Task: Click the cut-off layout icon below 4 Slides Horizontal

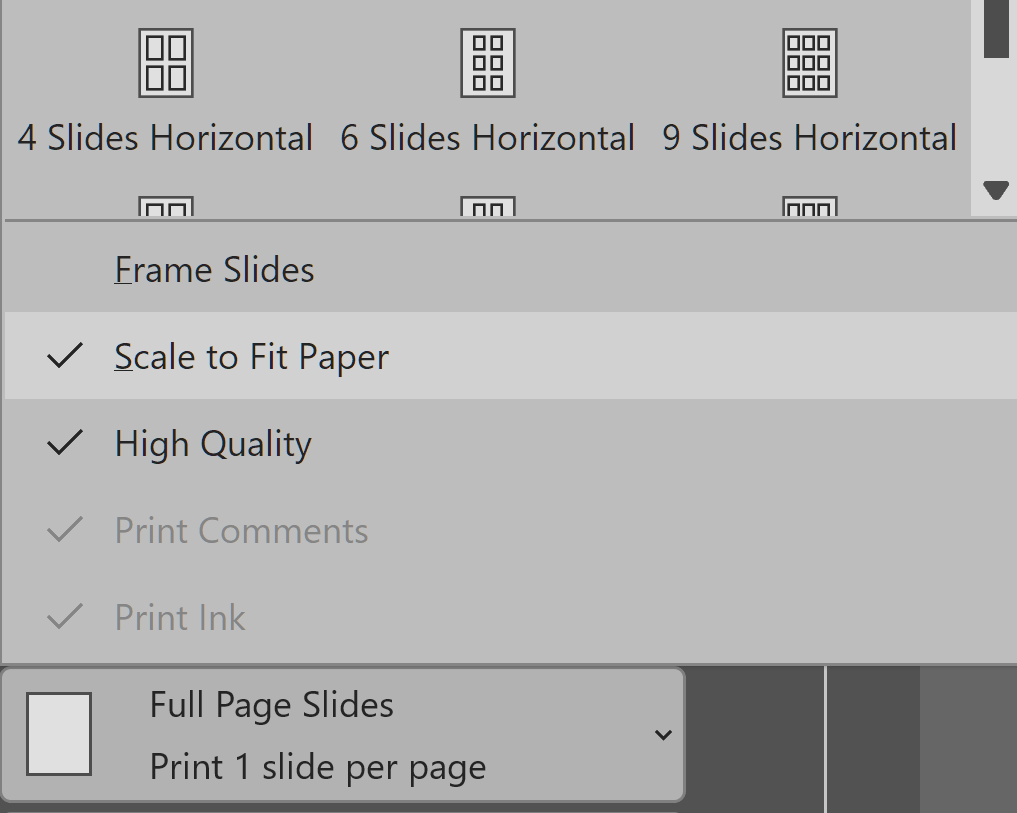Action: point(165,207)
